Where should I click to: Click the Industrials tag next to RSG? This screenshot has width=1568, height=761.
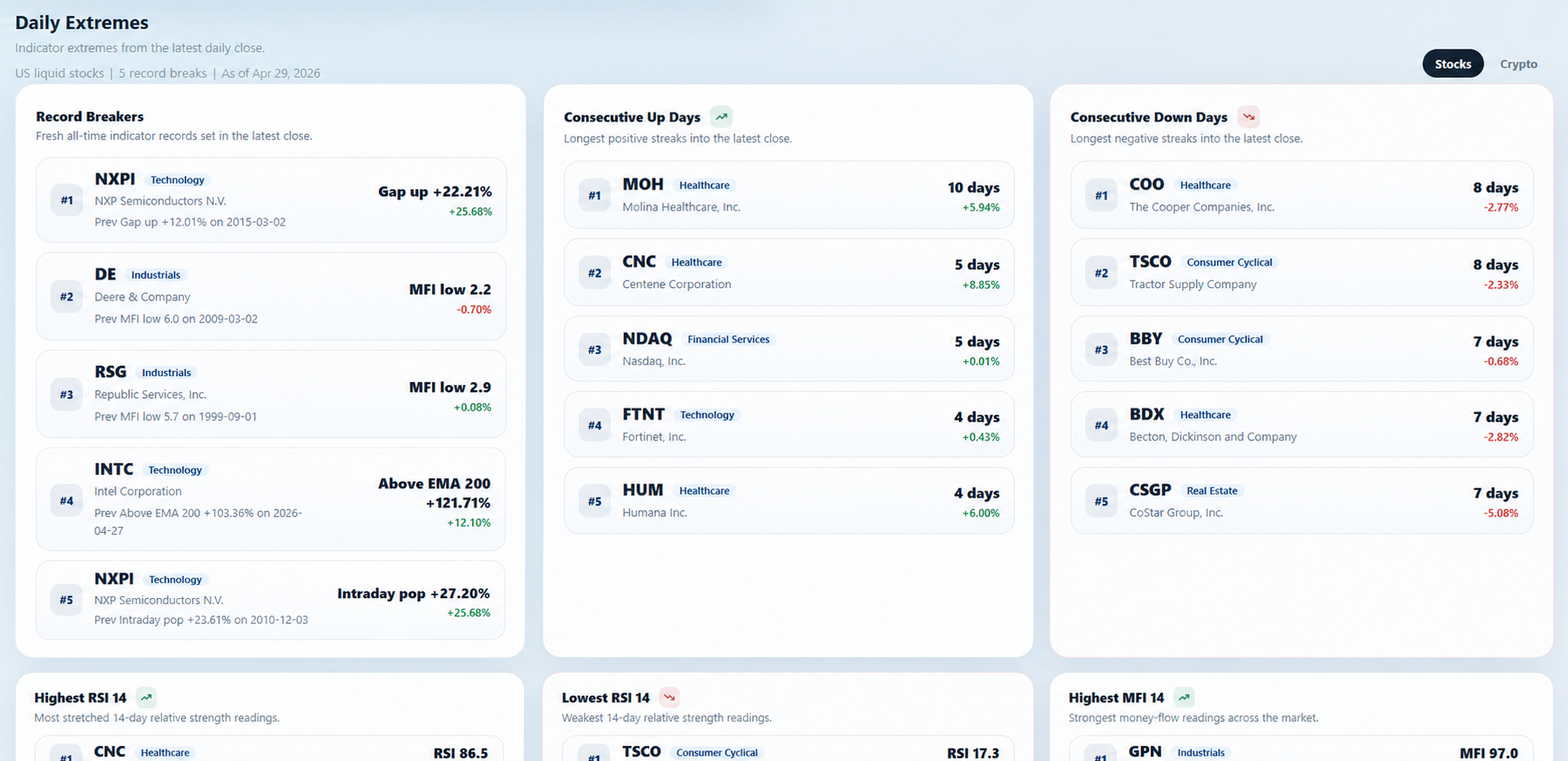(166, 373)
